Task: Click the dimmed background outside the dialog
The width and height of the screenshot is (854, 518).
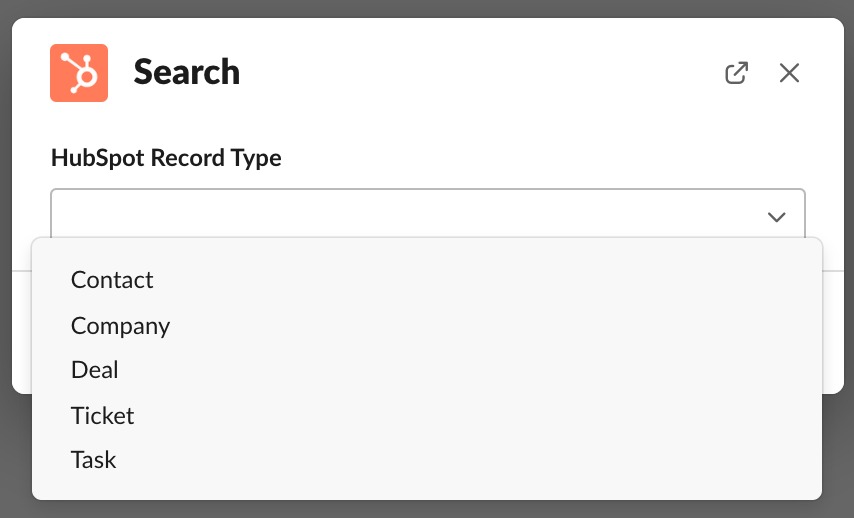Action: pos(427,508)
